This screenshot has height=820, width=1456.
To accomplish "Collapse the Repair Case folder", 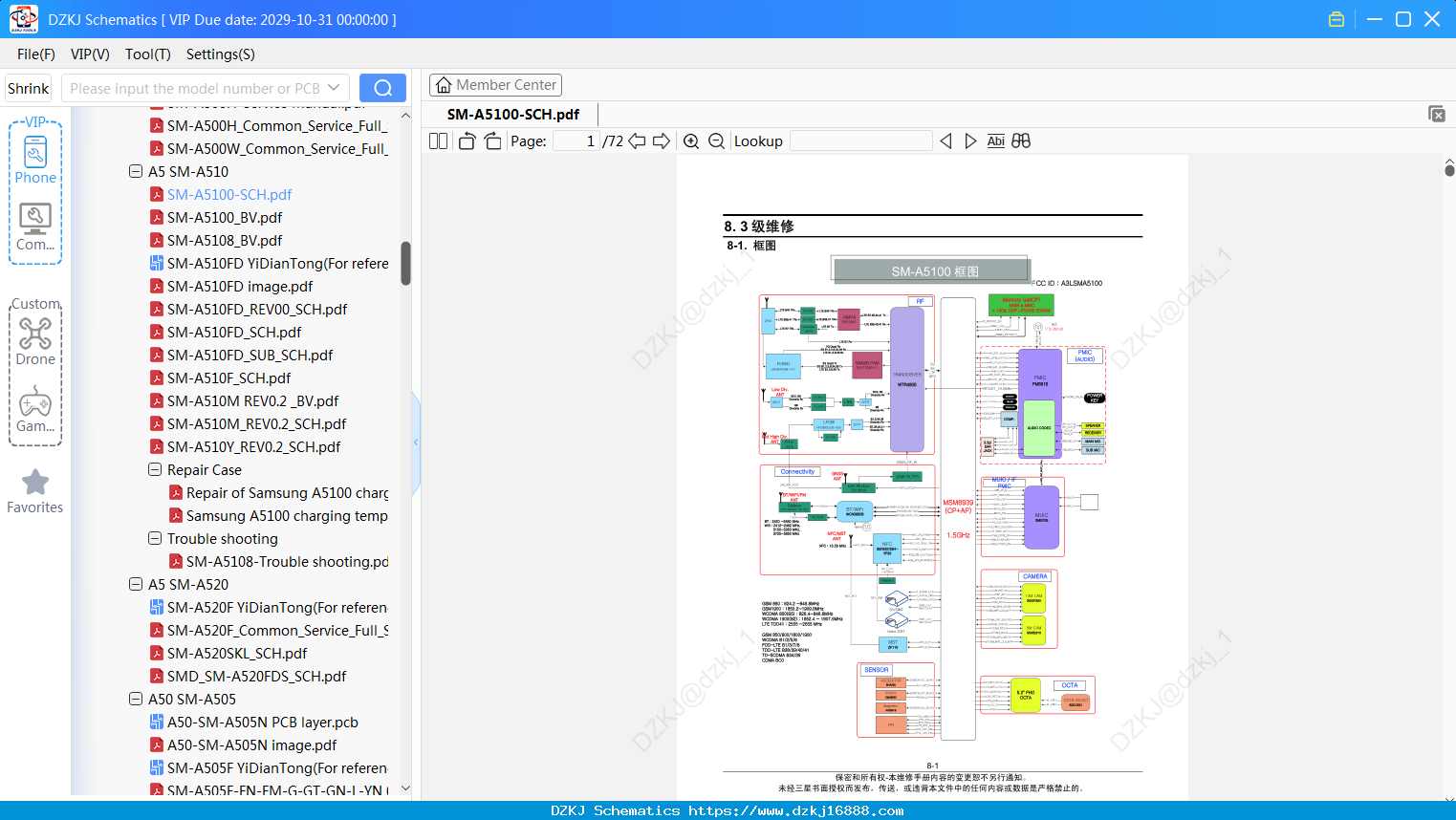I will (x=155, y=470).
